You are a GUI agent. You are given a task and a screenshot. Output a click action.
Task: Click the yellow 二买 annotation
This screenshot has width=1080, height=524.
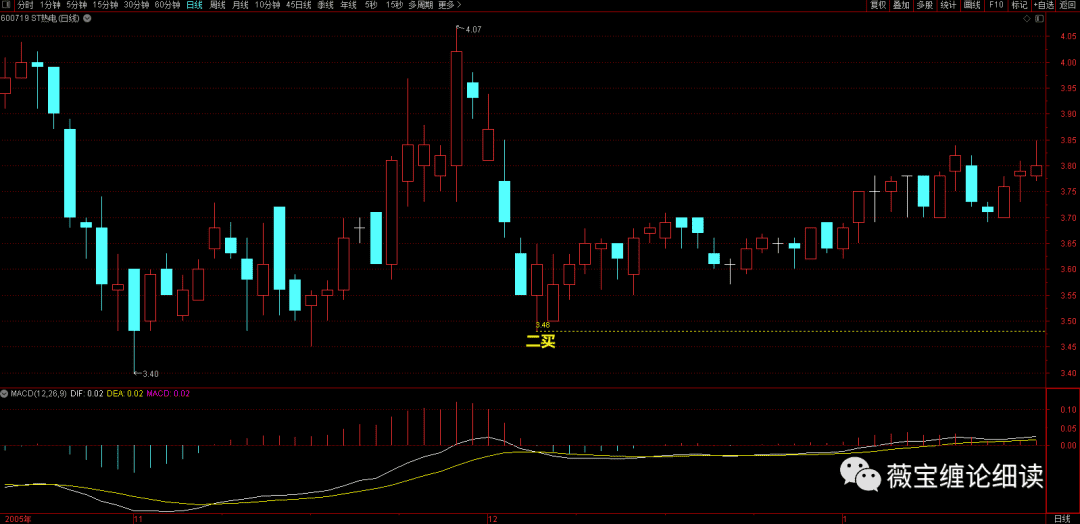[540, 341]
